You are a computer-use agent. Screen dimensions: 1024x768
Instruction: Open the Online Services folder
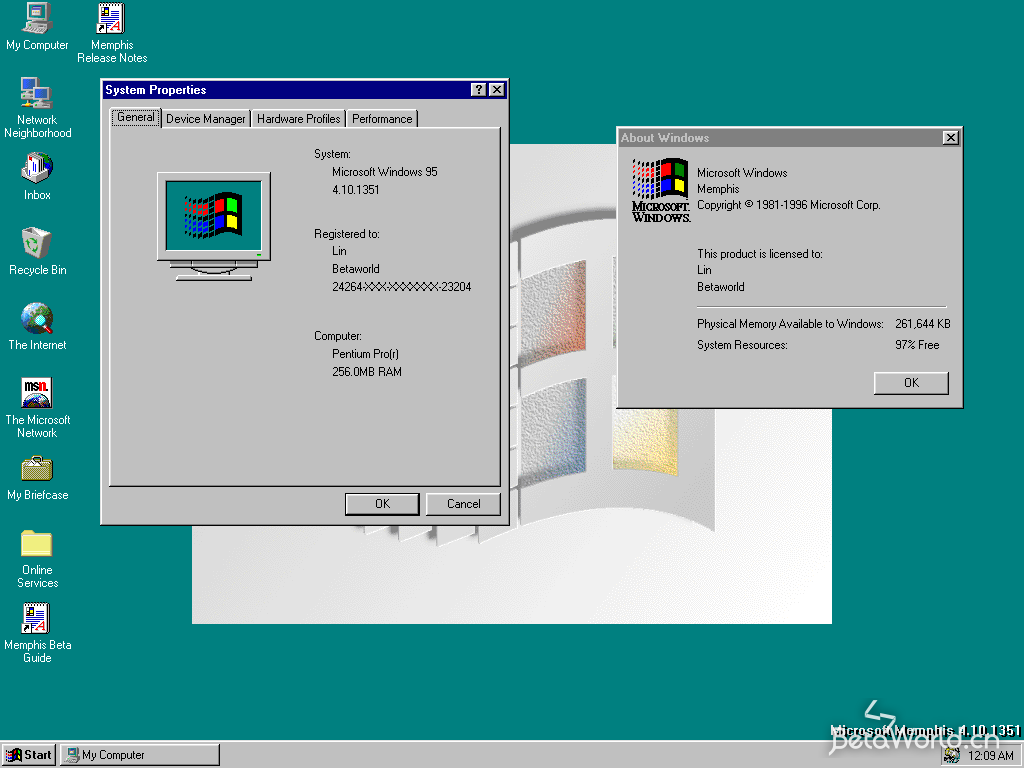click(x=37, y=543)
